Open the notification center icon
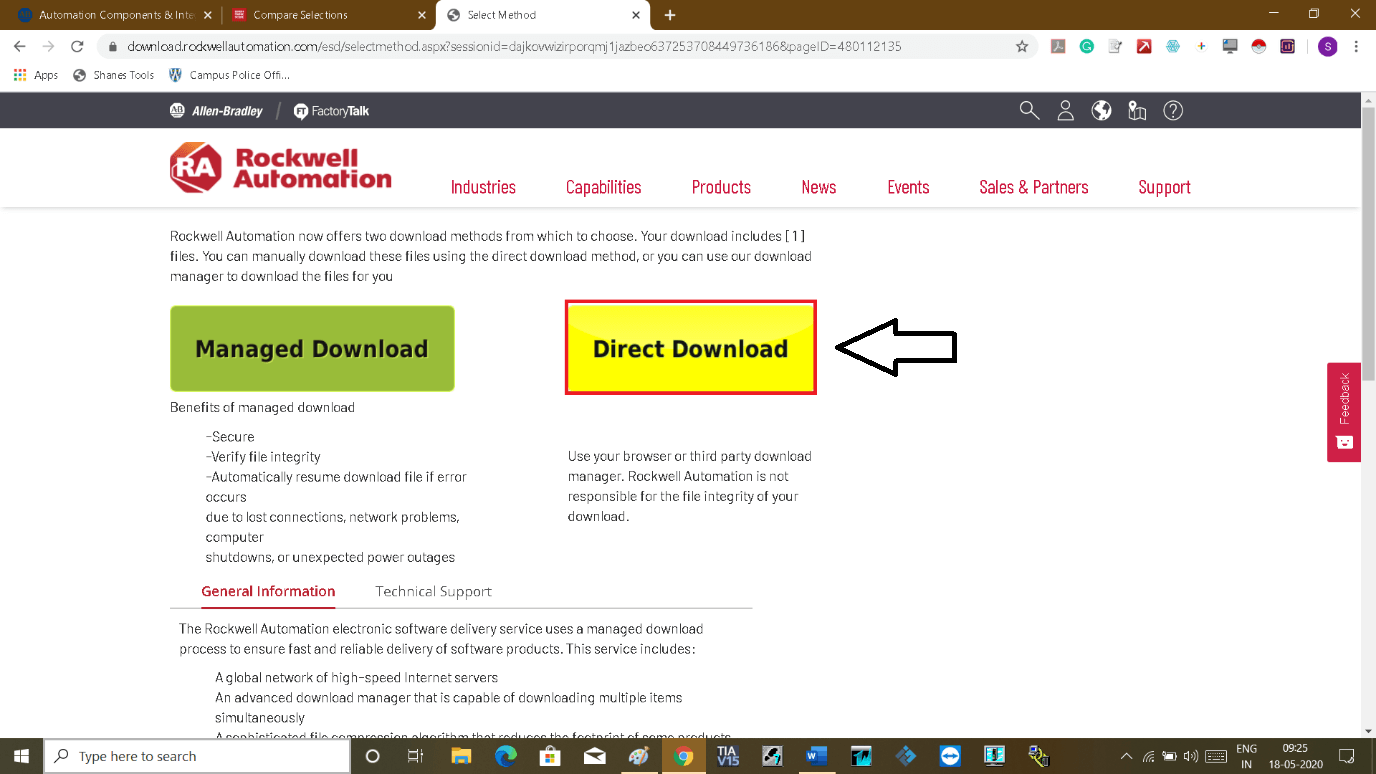 (1347, 756)
